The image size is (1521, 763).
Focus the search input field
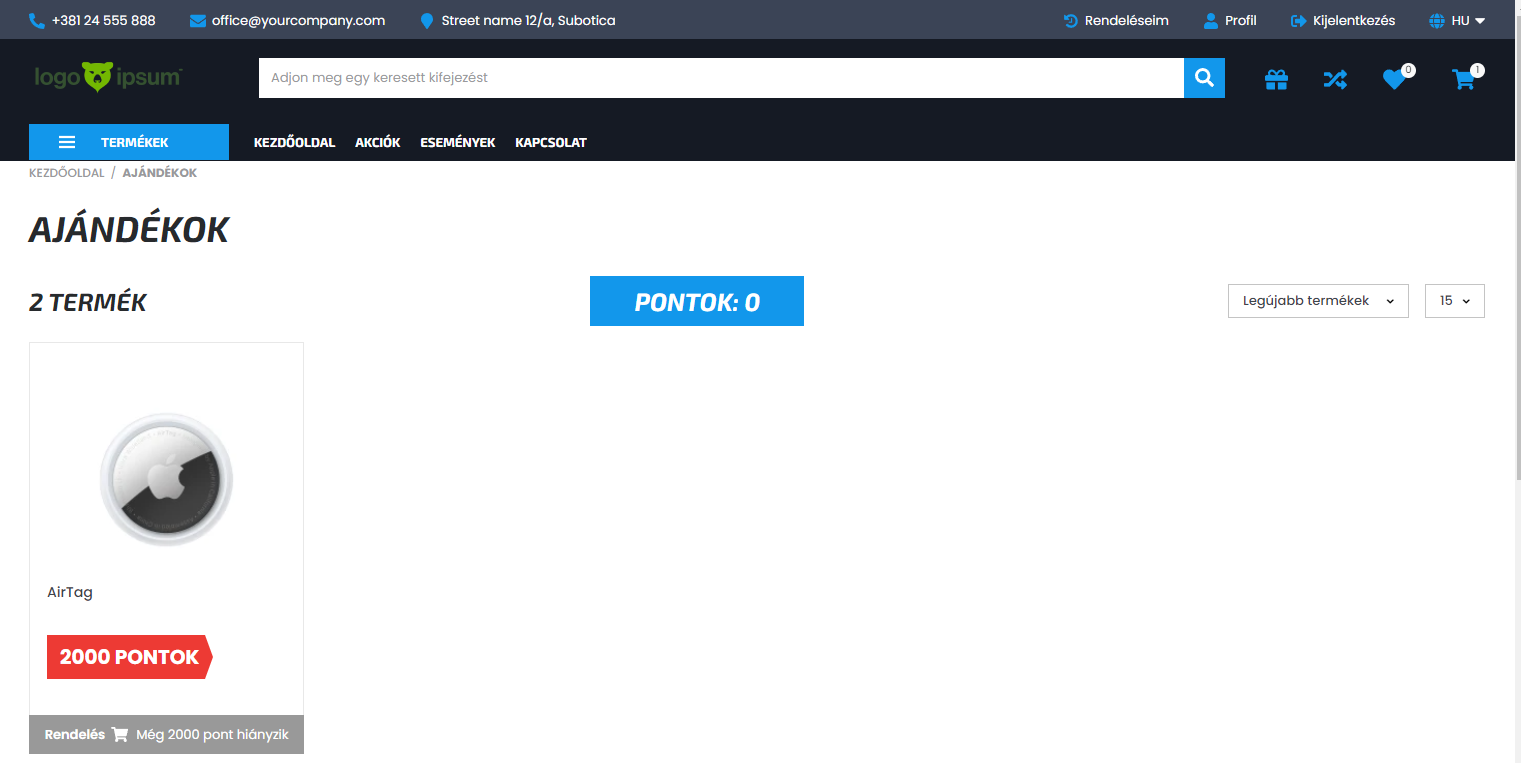click(x=721, y=78)
